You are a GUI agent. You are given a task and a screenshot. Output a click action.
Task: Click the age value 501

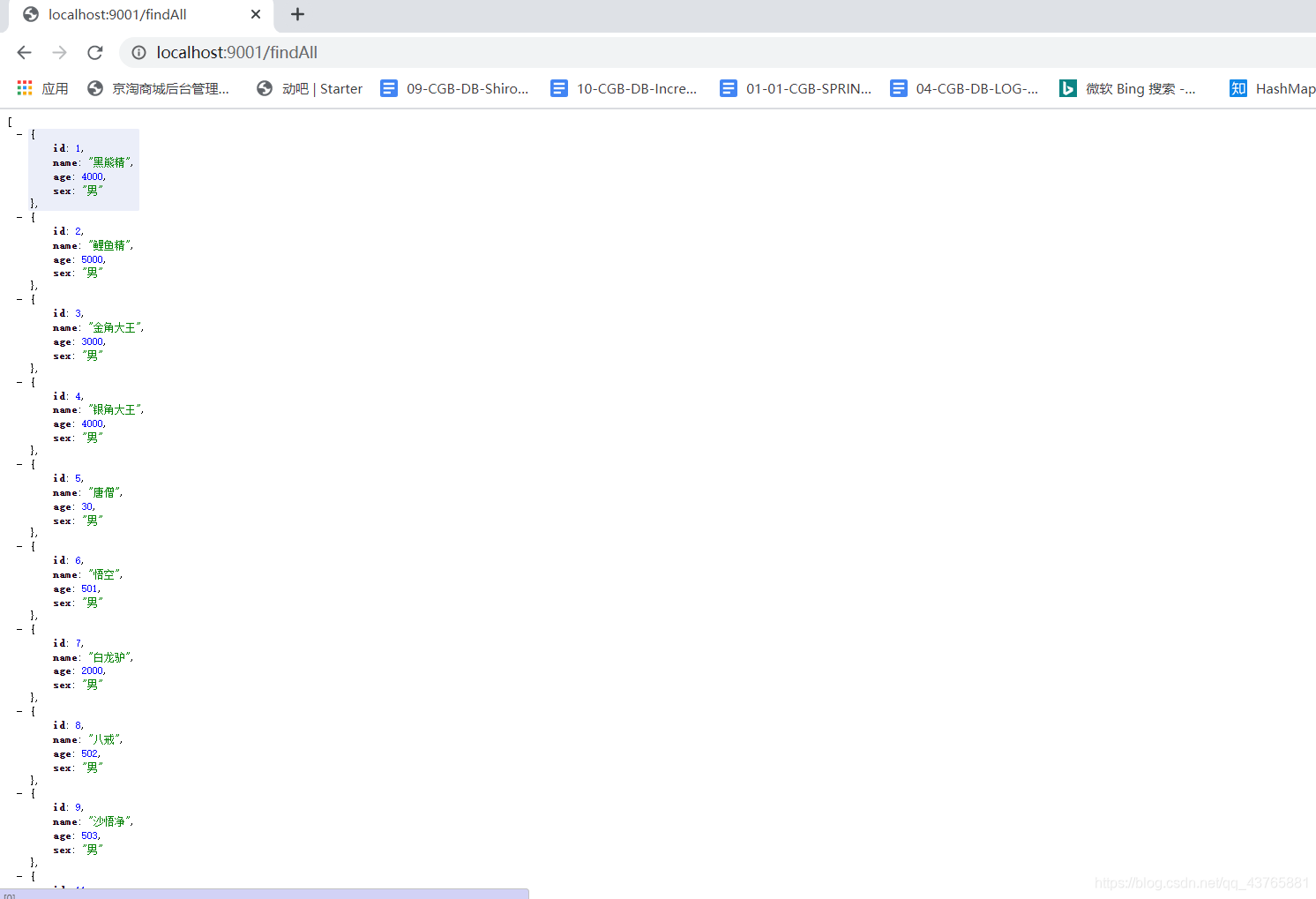coord(89,588)
